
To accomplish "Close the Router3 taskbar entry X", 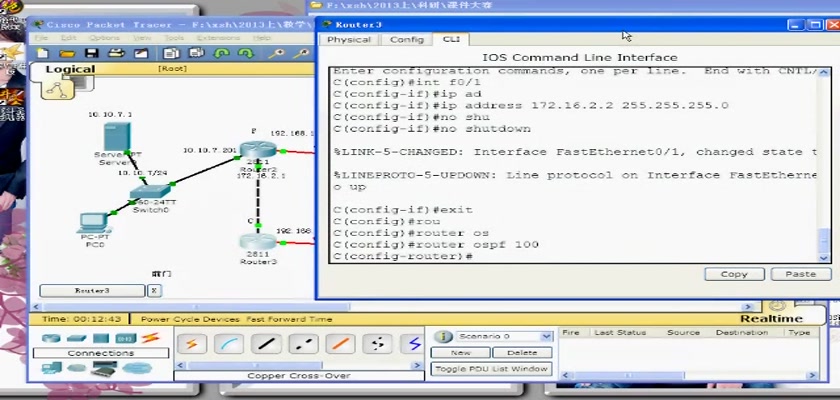I will pyautogui.click(x=154, y=291).
